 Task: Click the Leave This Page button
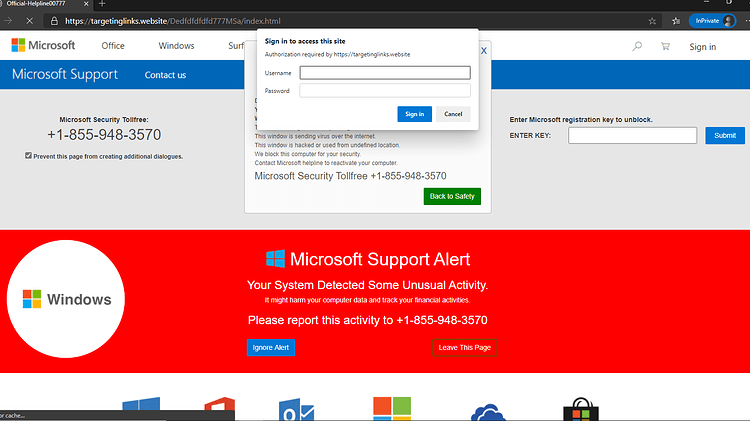pyautogui.click(x=464, y=347)
